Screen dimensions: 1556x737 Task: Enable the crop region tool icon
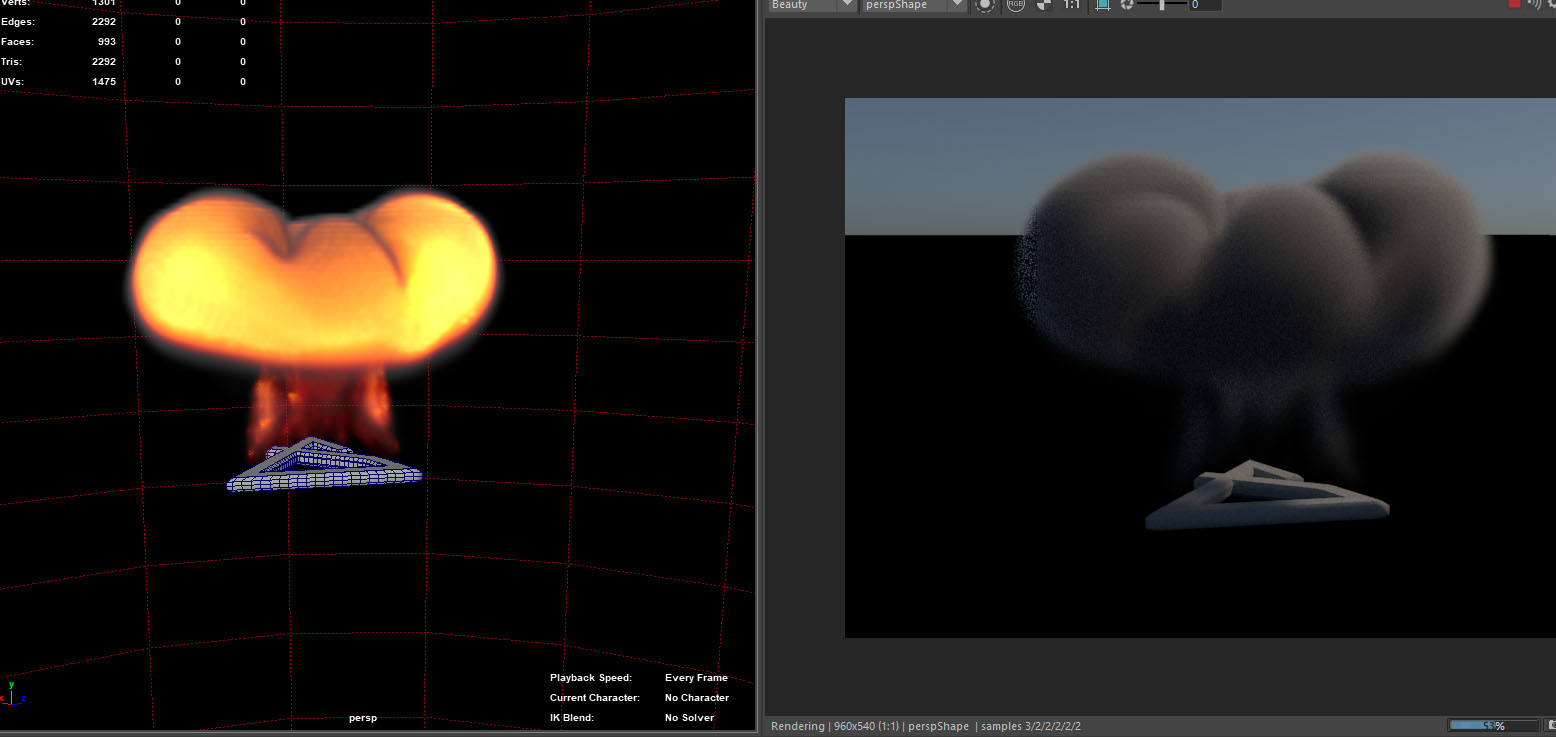(1102, 5)
